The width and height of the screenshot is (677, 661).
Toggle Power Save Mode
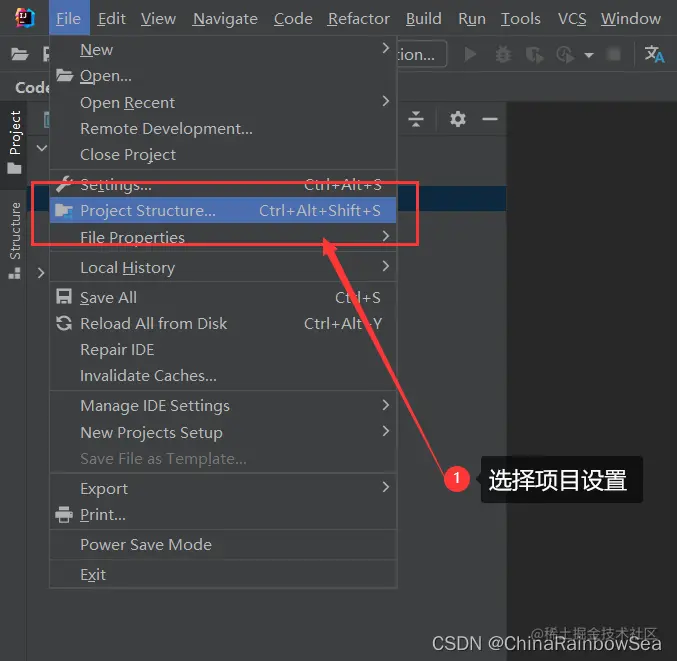pos(223,544)
